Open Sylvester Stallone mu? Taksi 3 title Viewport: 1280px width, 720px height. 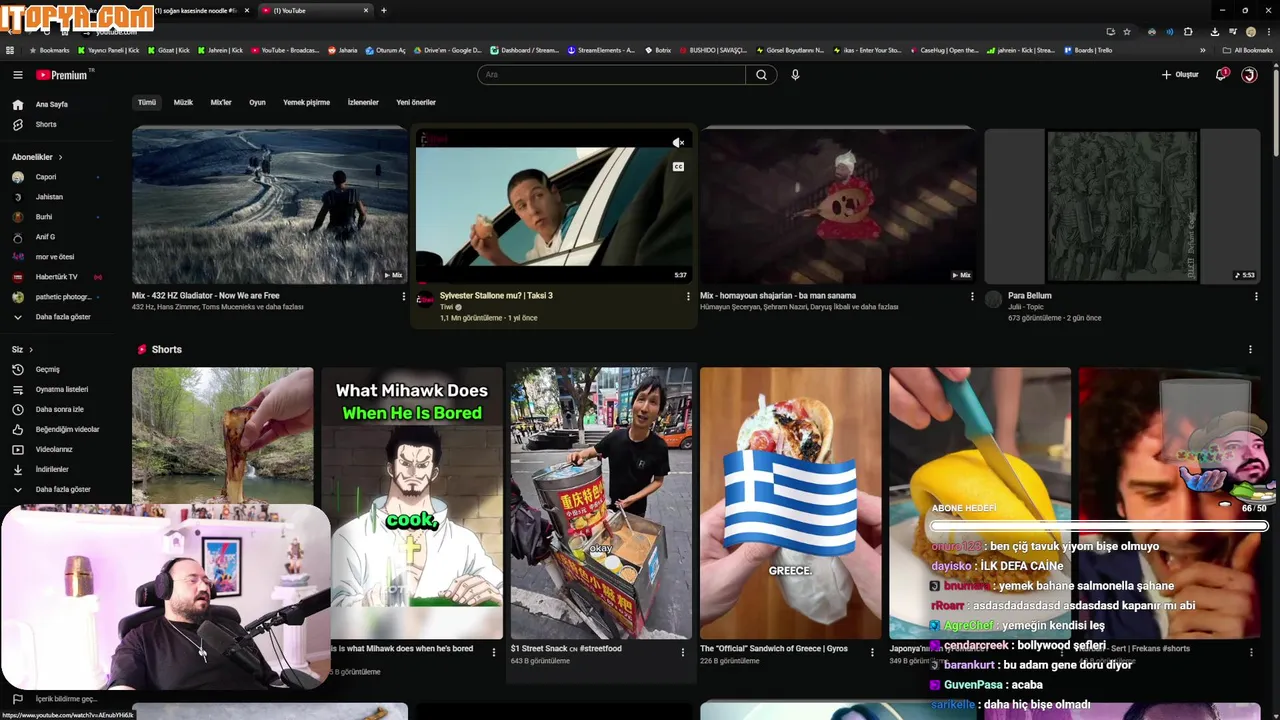[496, 296]
